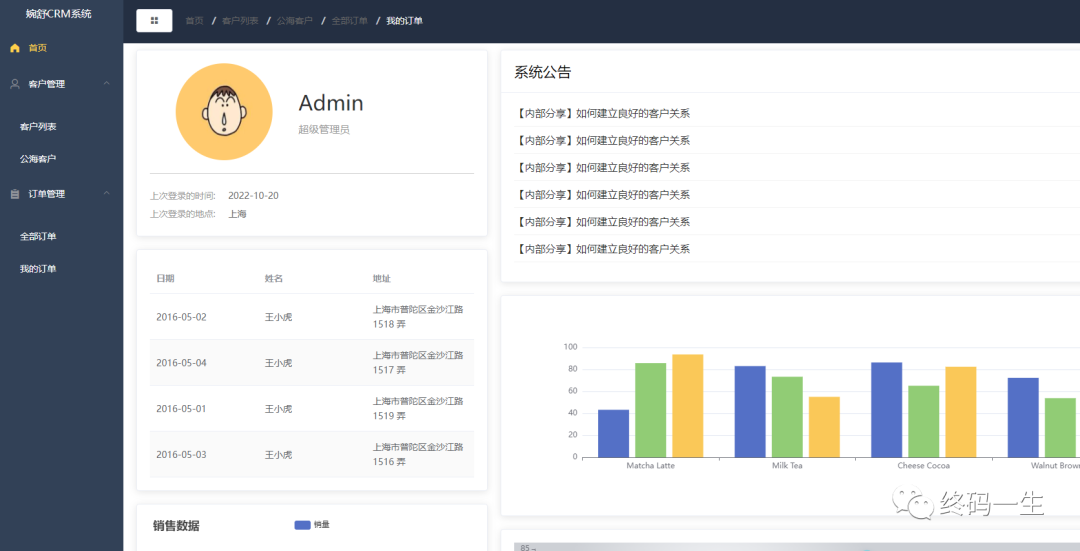Open 公海客户 submenu item
1080x551 pixels.
[38, 159]
